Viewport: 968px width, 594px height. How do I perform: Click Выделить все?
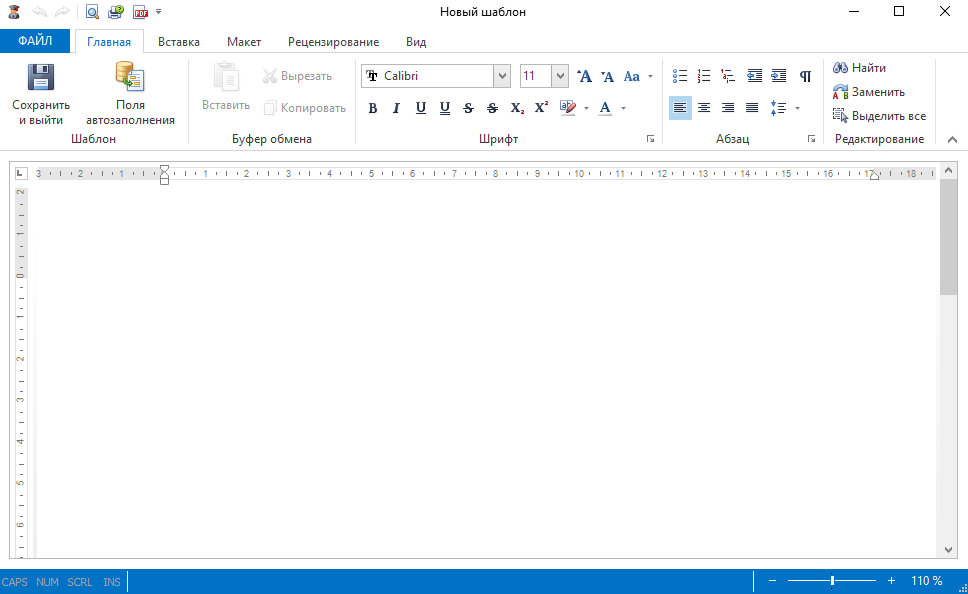[880, 116]
